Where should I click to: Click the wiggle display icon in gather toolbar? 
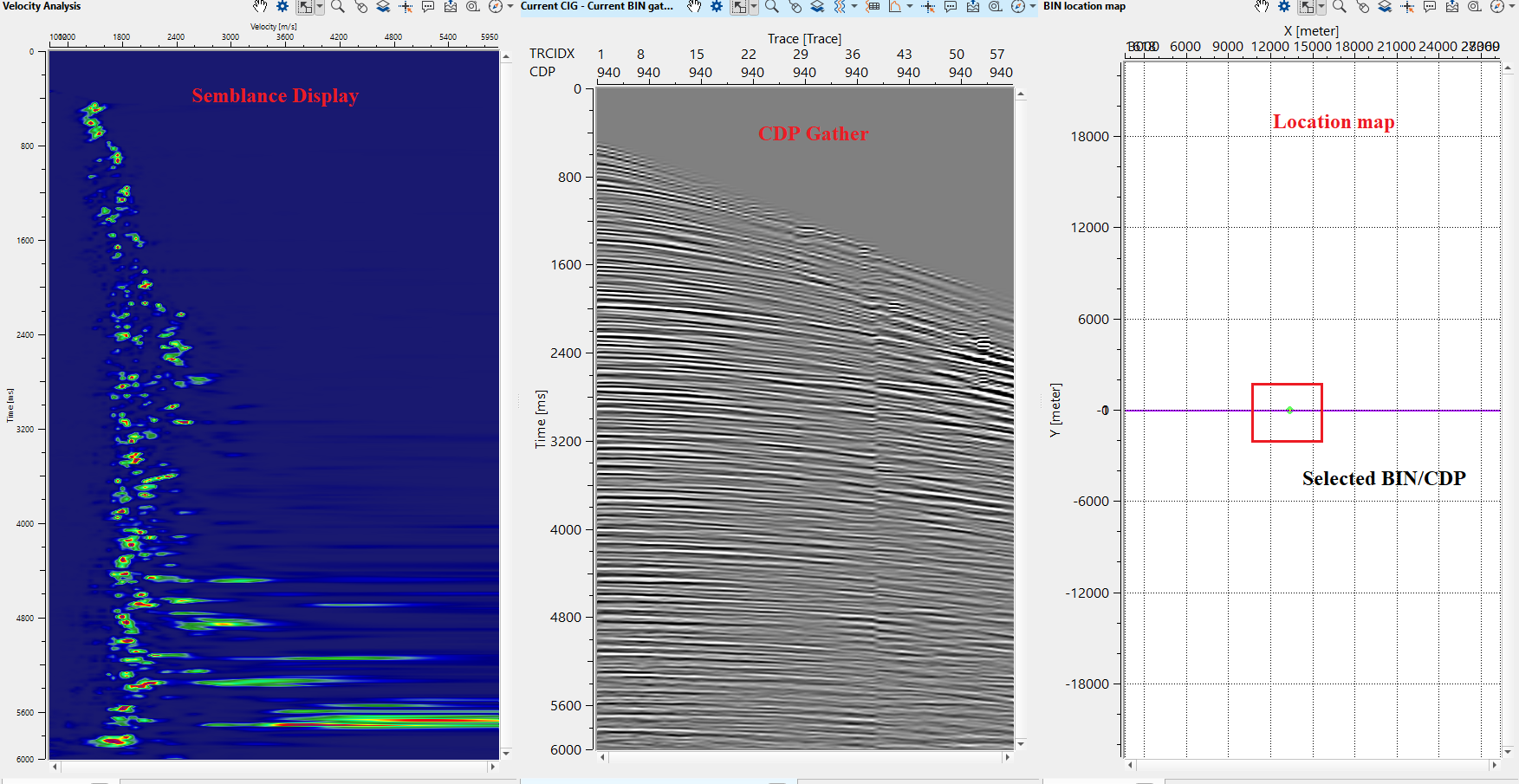(x=839, y=7)
